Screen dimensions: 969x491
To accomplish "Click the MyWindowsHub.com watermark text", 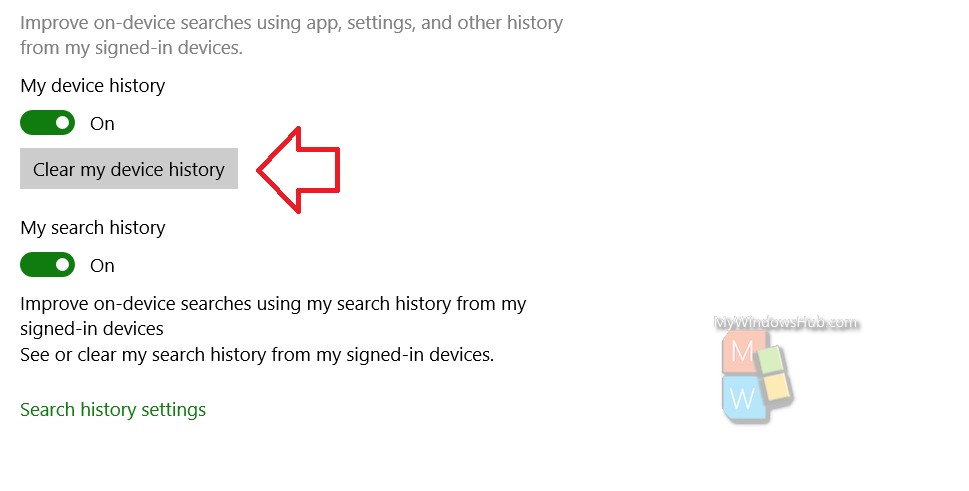I will coord(785,322).
